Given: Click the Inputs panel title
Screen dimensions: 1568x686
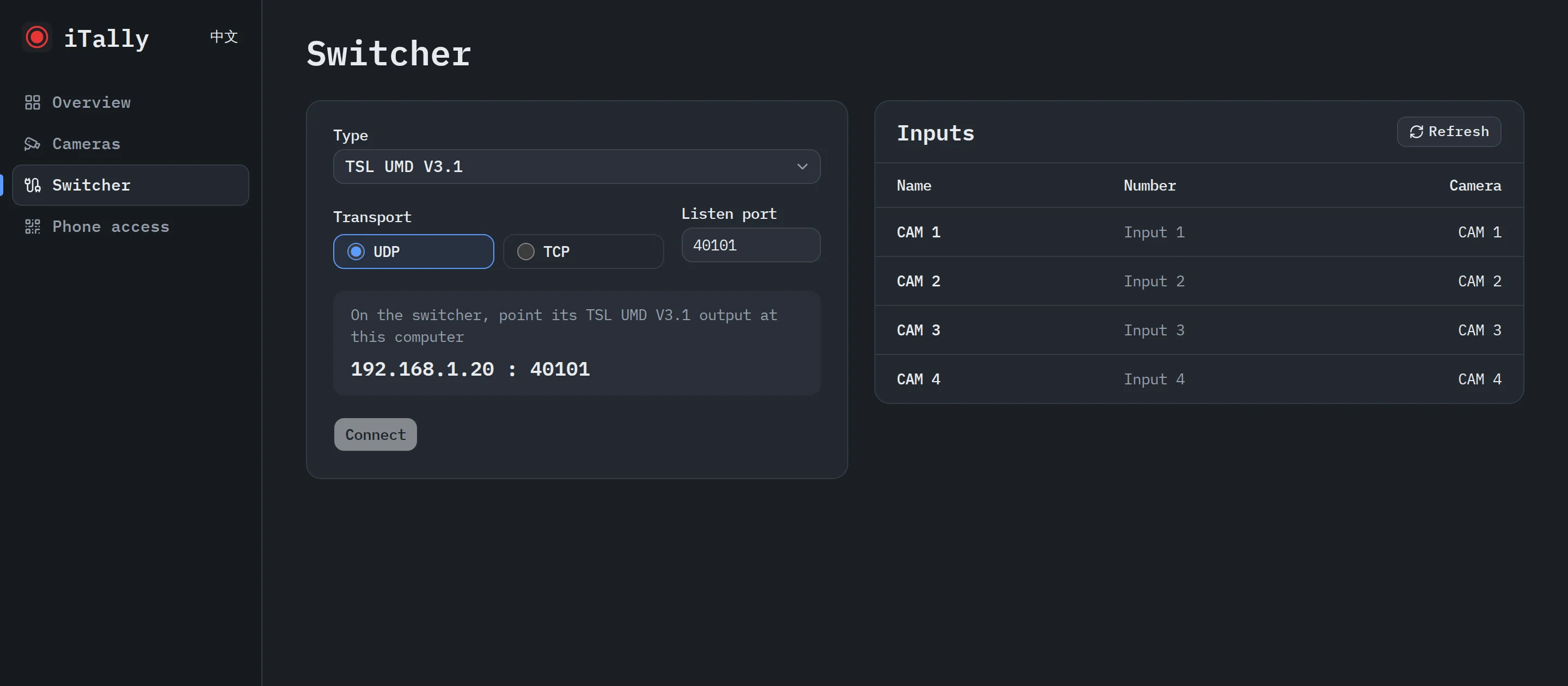Looking at the screenshot, I should pyautogui.click(x=935, y=133).
